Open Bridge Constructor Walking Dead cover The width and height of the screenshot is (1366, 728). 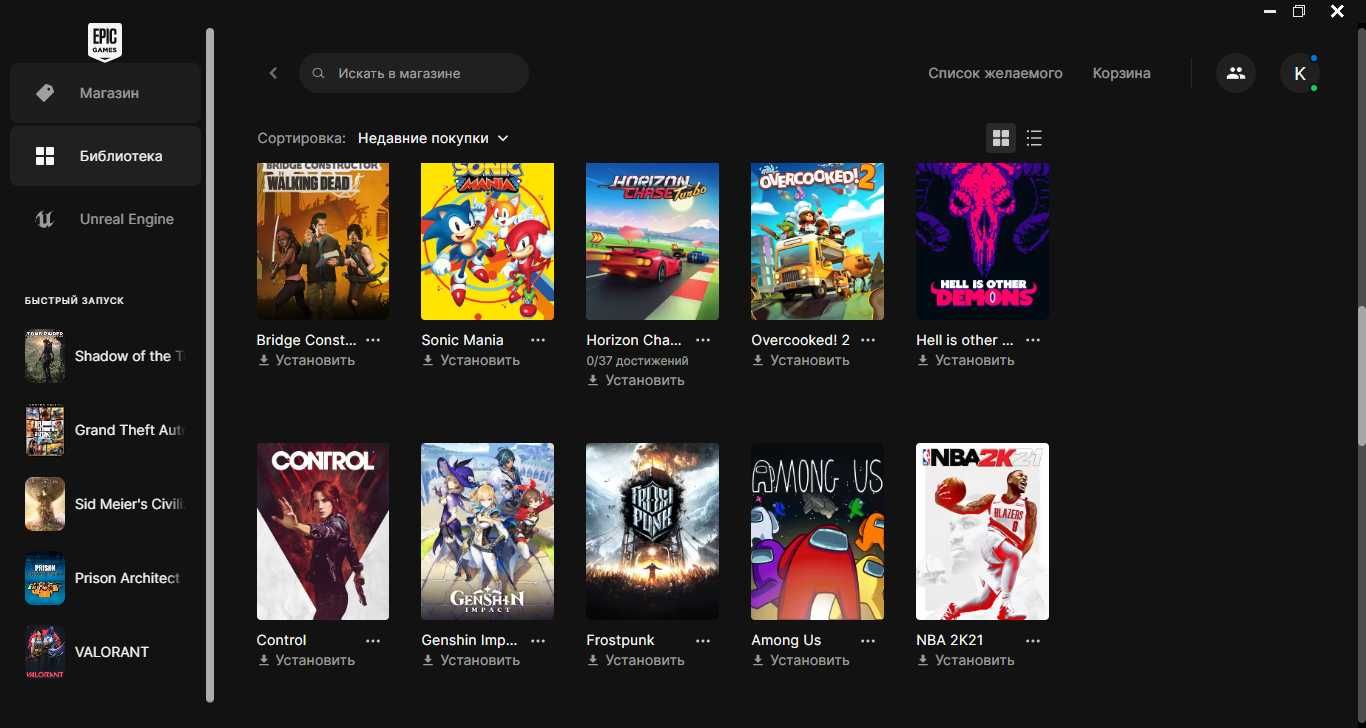tap(323, 241)
